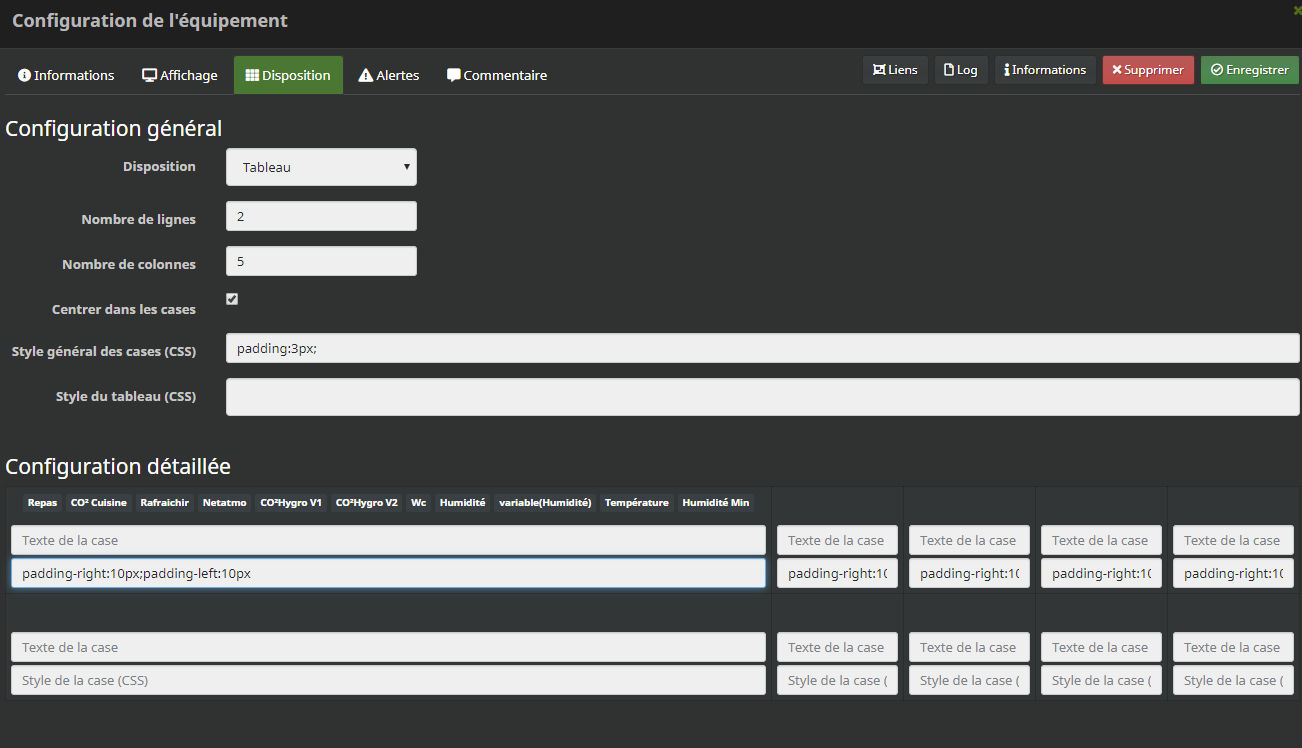Focus the Nombre de lignes field
The height and width of the screenshot is (748, 1302).
(x=321, y=216)
